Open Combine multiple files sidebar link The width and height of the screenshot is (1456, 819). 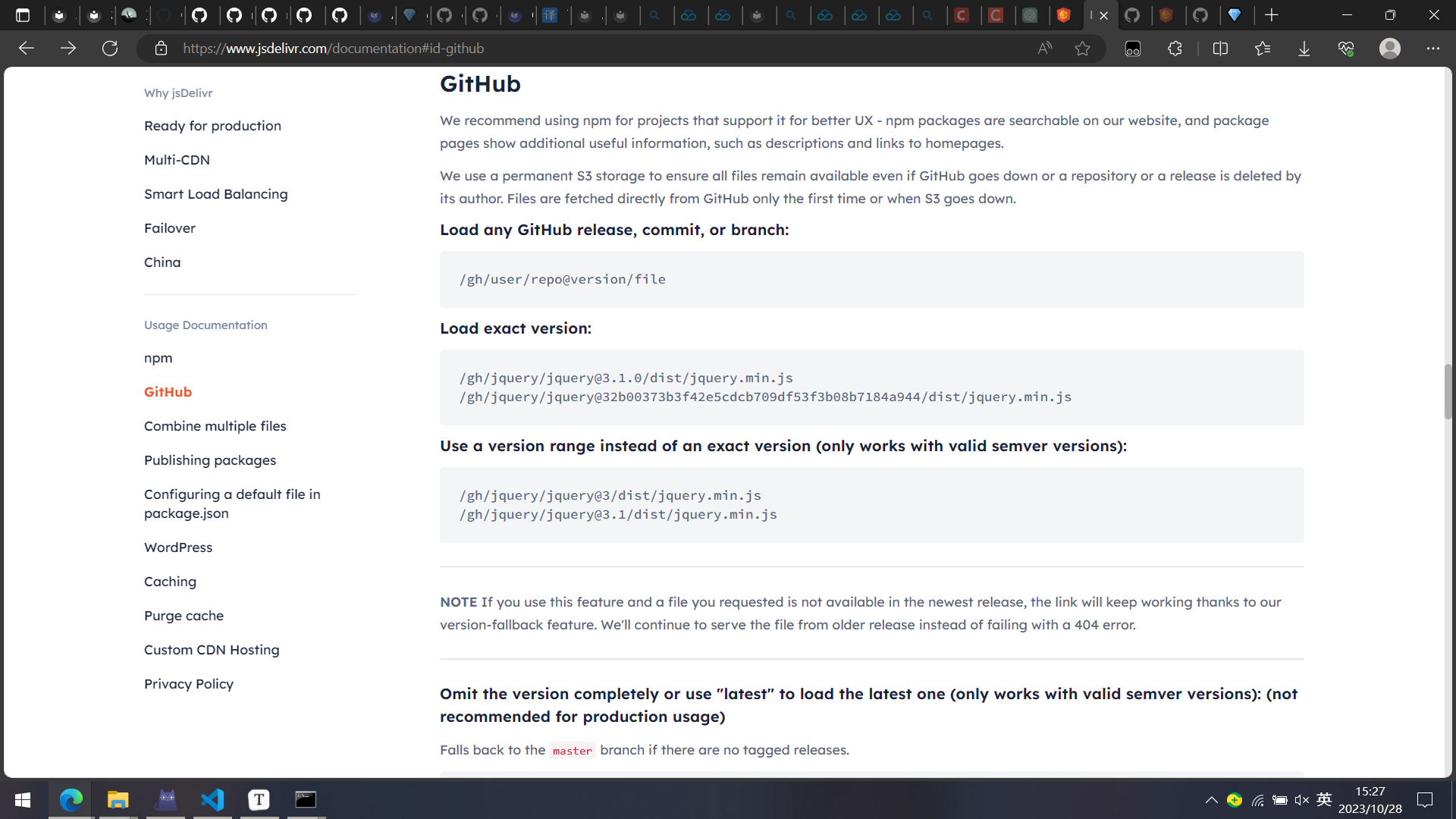click(x=215, y=426)
